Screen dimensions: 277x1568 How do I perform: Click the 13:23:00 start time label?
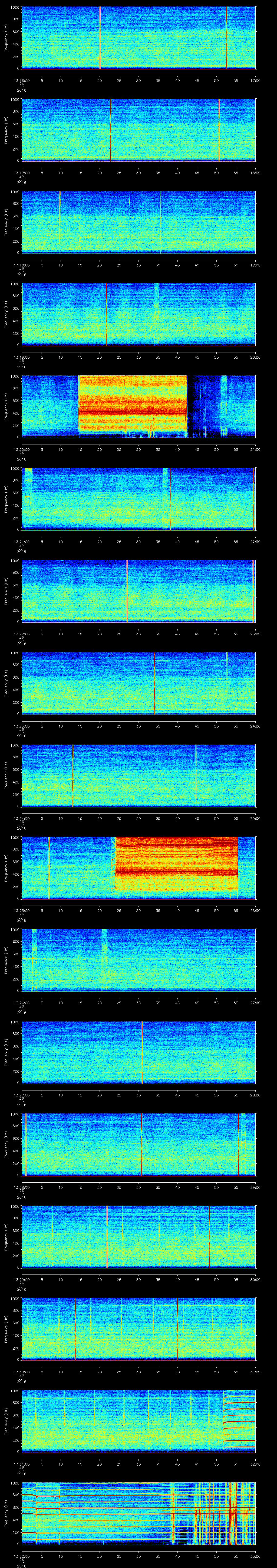21,726
